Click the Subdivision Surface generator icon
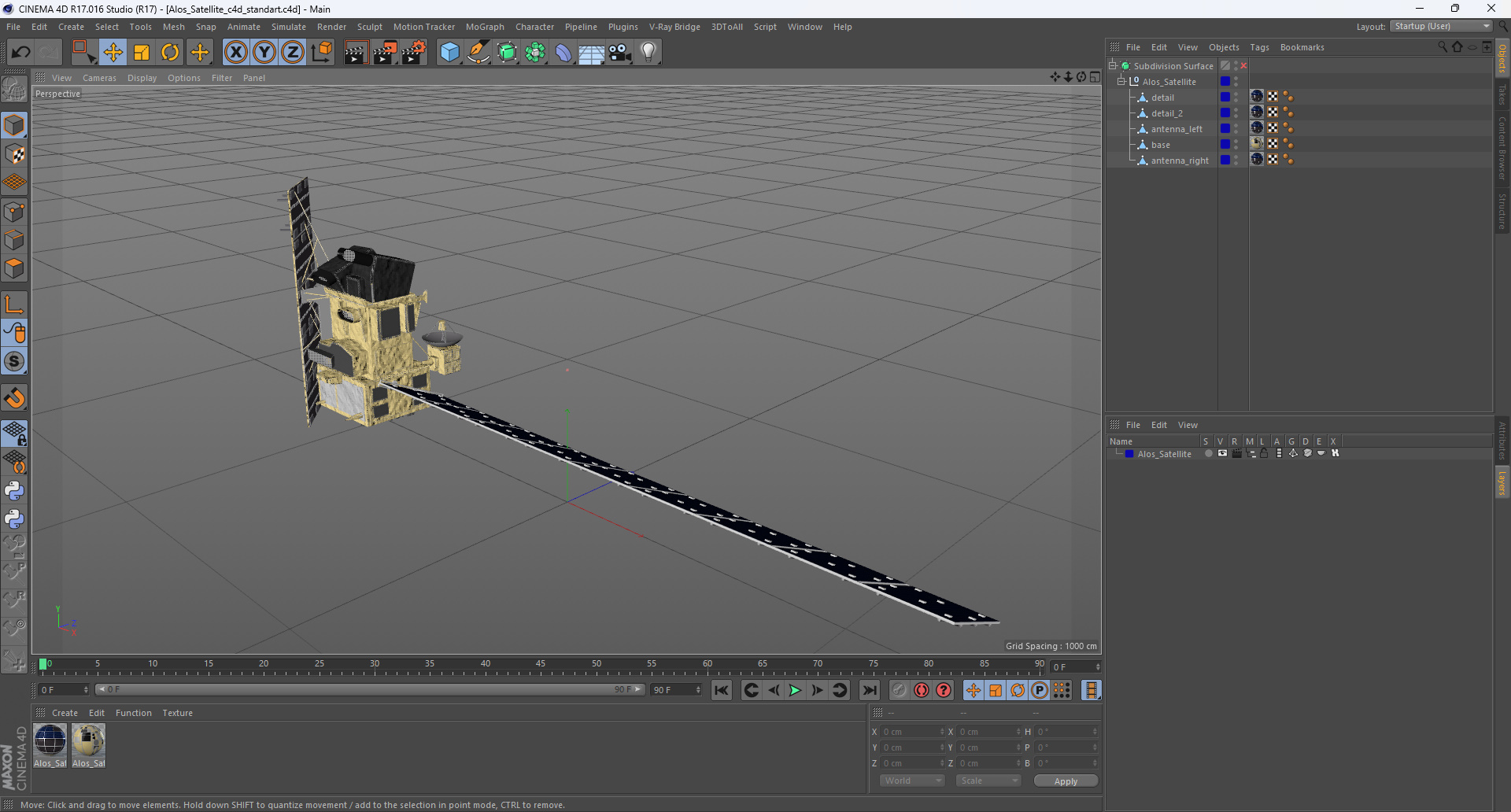 [507, 53]
